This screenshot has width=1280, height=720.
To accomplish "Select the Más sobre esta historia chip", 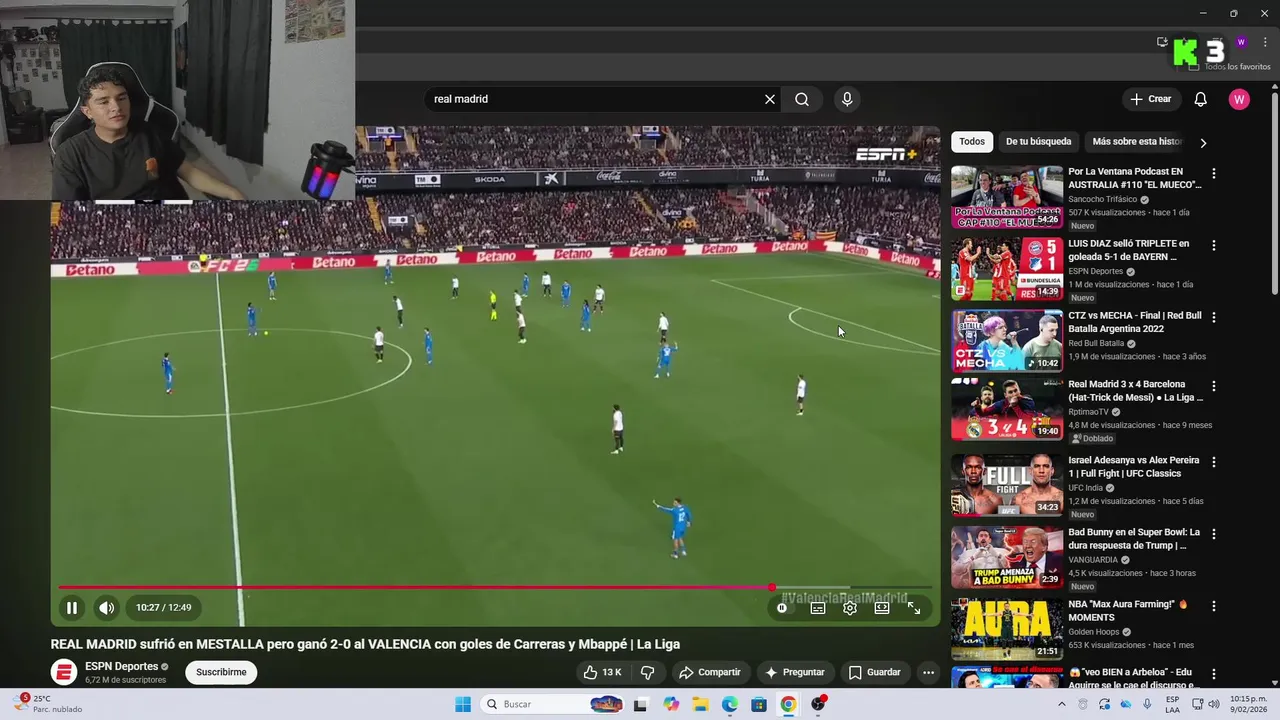I will pyautogui.click(x=1137, y=141).
